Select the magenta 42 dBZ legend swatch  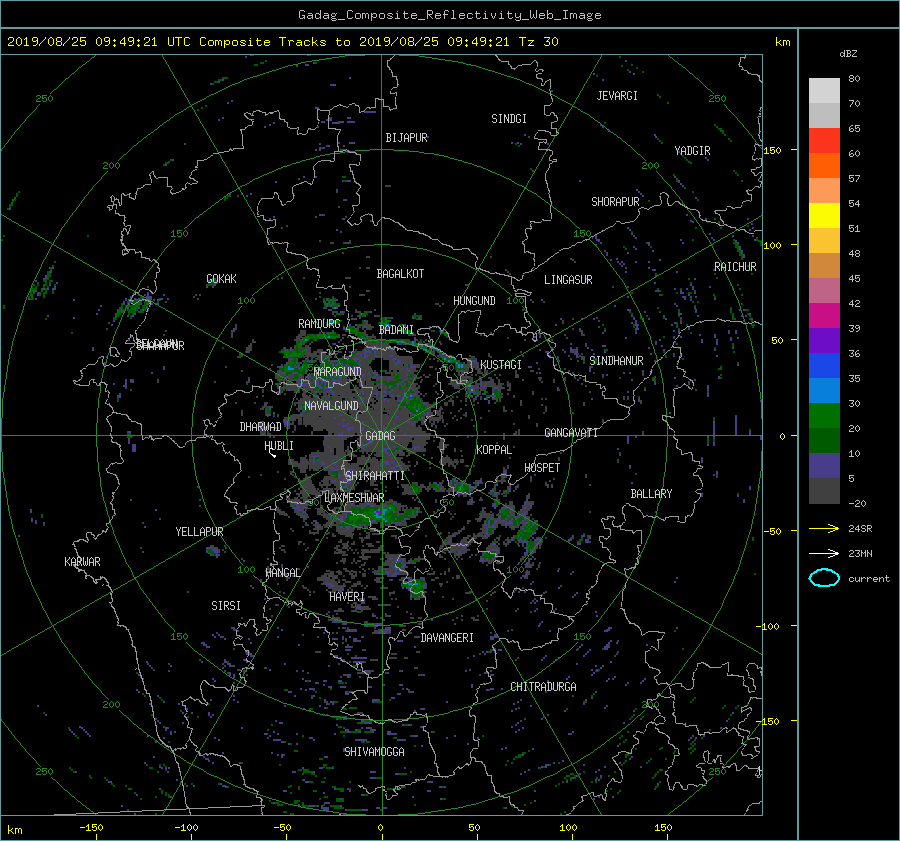pos(824,315)
